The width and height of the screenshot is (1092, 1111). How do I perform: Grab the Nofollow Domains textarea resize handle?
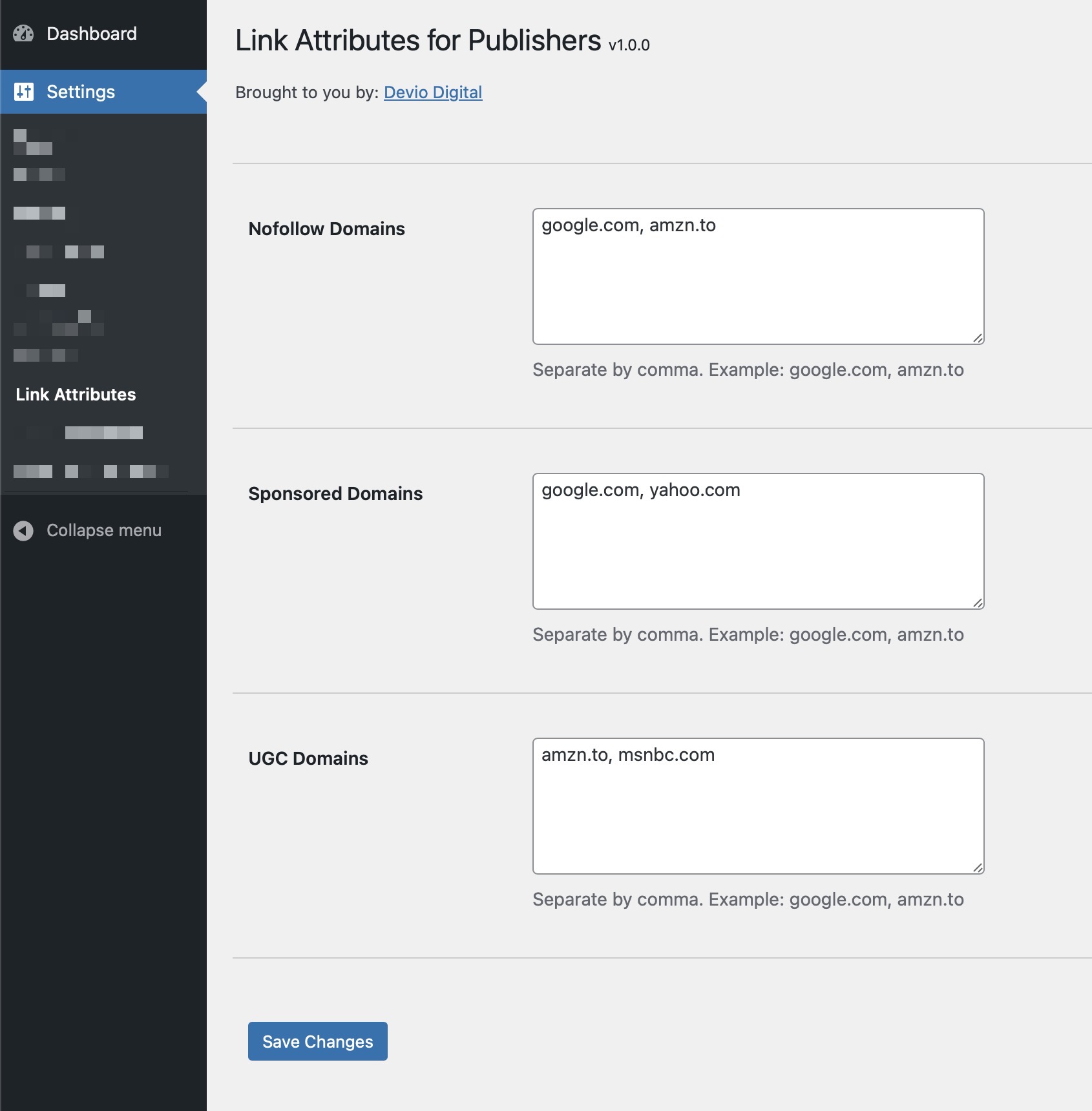978,338
